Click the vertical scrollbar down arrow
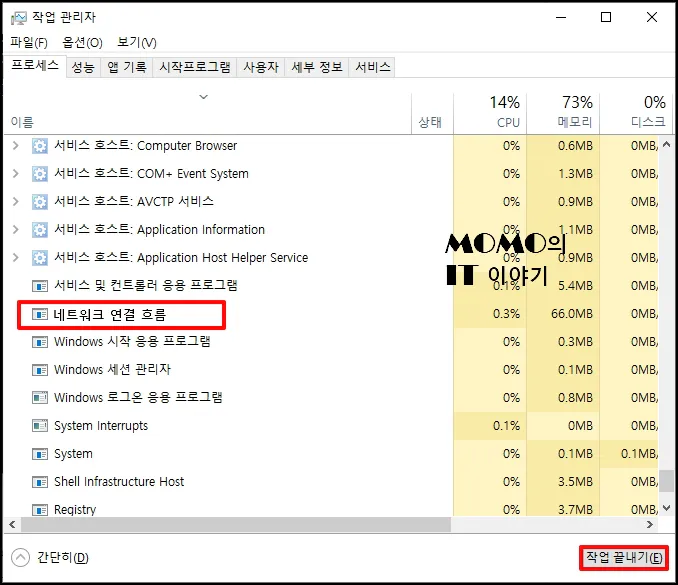This screenshot has height=585, width=678. pos(666,508)
